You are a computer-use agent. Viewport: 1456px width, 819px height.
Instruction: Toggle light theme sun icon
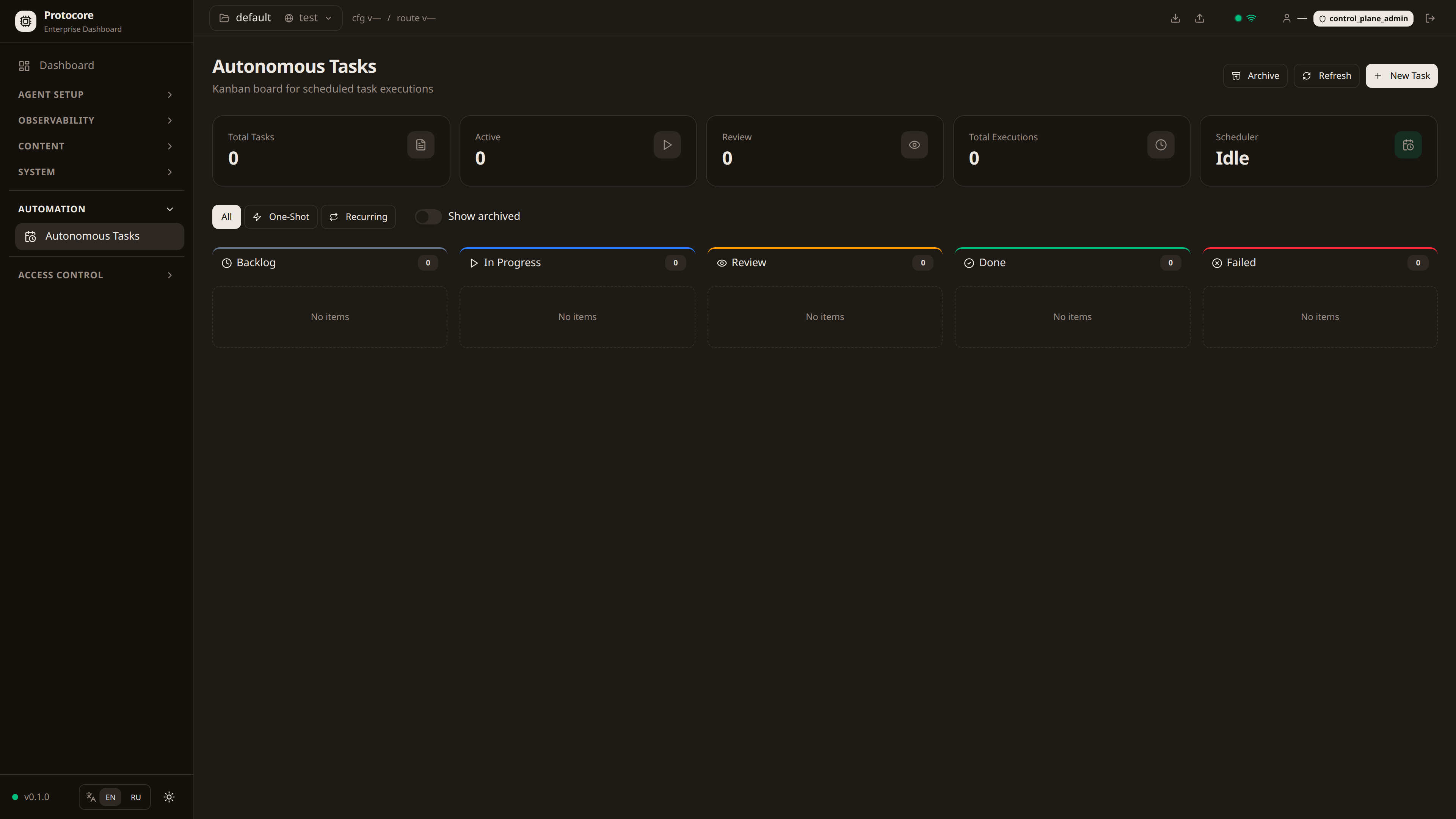169,797
